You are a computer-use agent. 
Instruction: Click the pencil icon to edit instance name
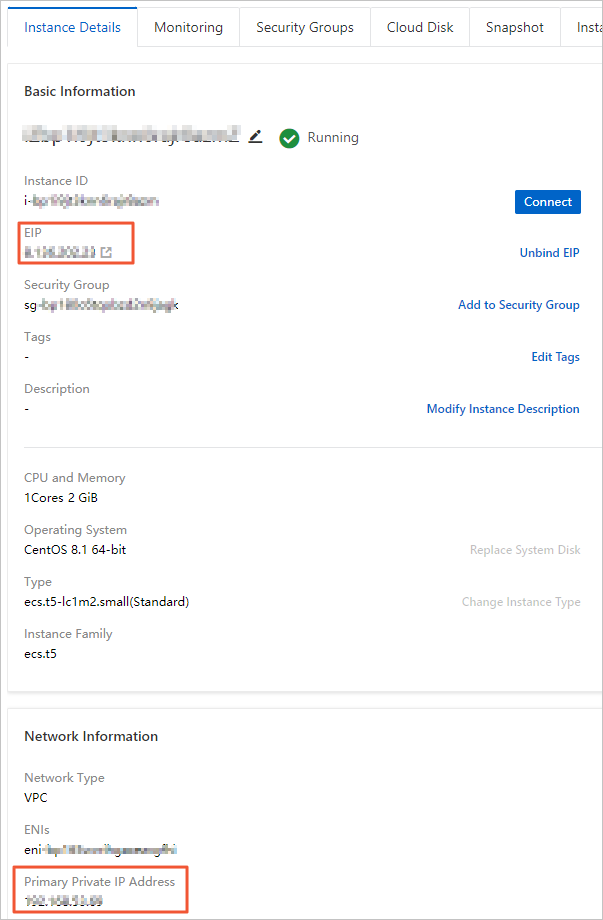point(256,137)
